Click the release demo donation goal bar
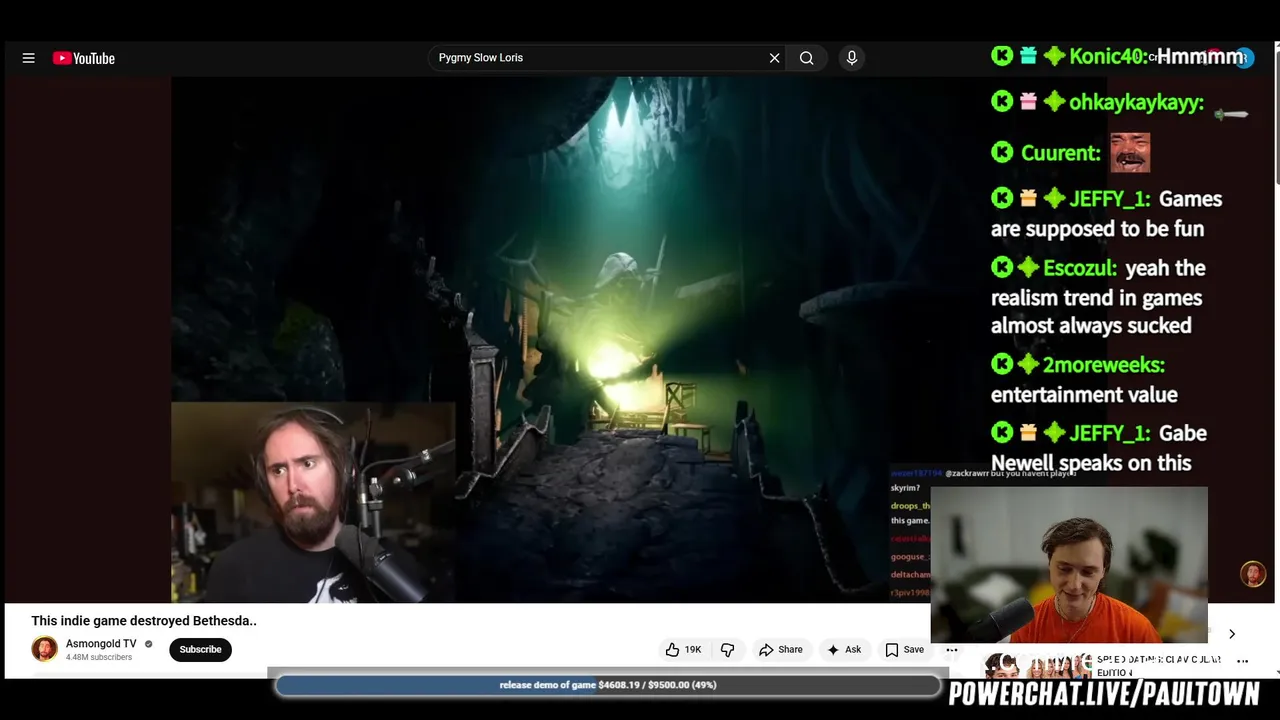 pyautogui.click(x=608, y=685)
